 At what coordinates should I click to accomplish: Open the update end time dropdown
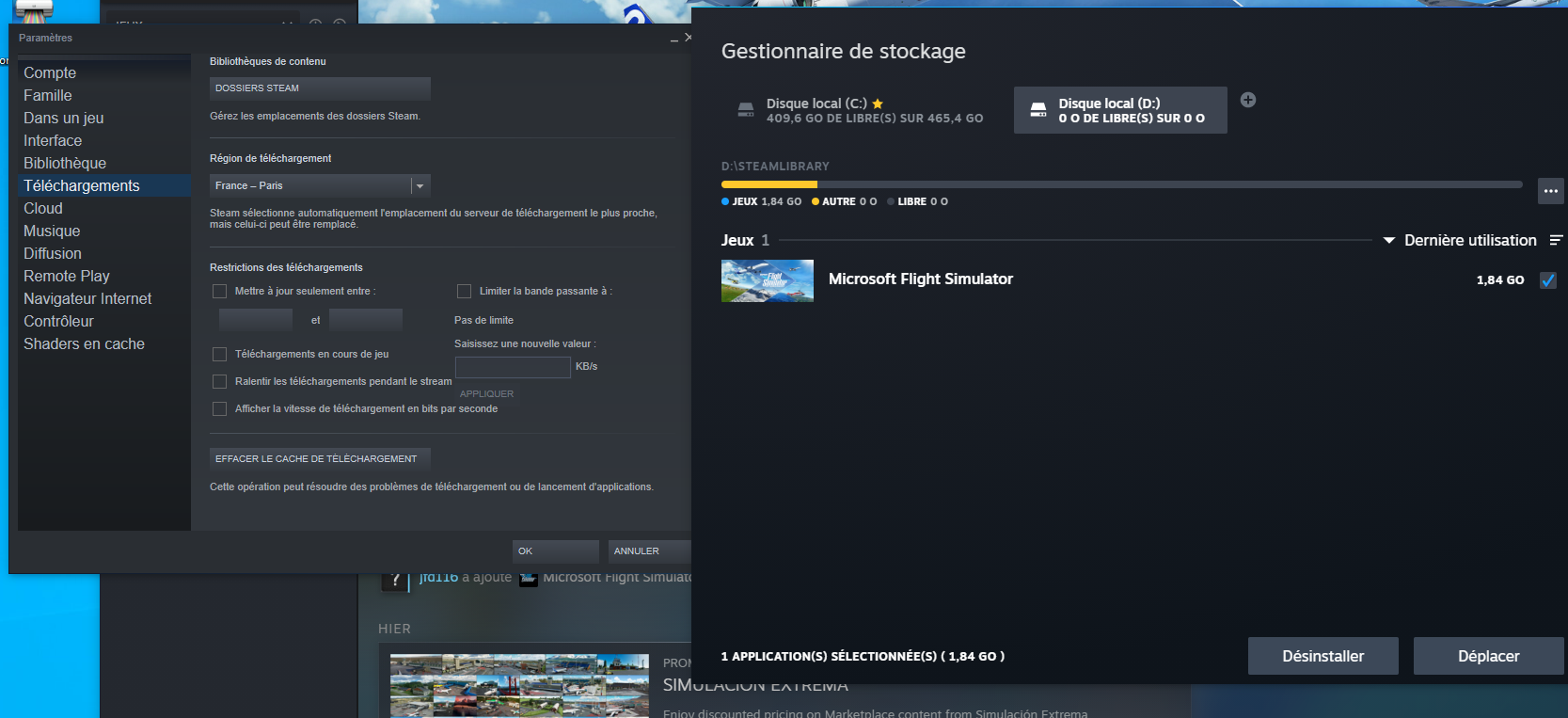point(366,320)
